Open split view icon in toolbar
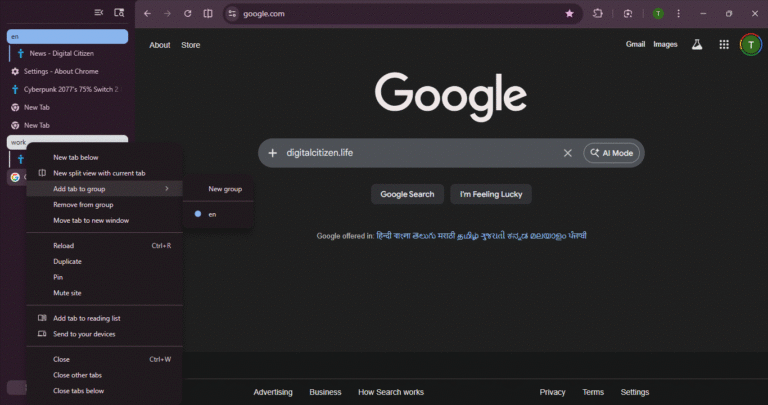The image size is (768, 405). point(208,14)
